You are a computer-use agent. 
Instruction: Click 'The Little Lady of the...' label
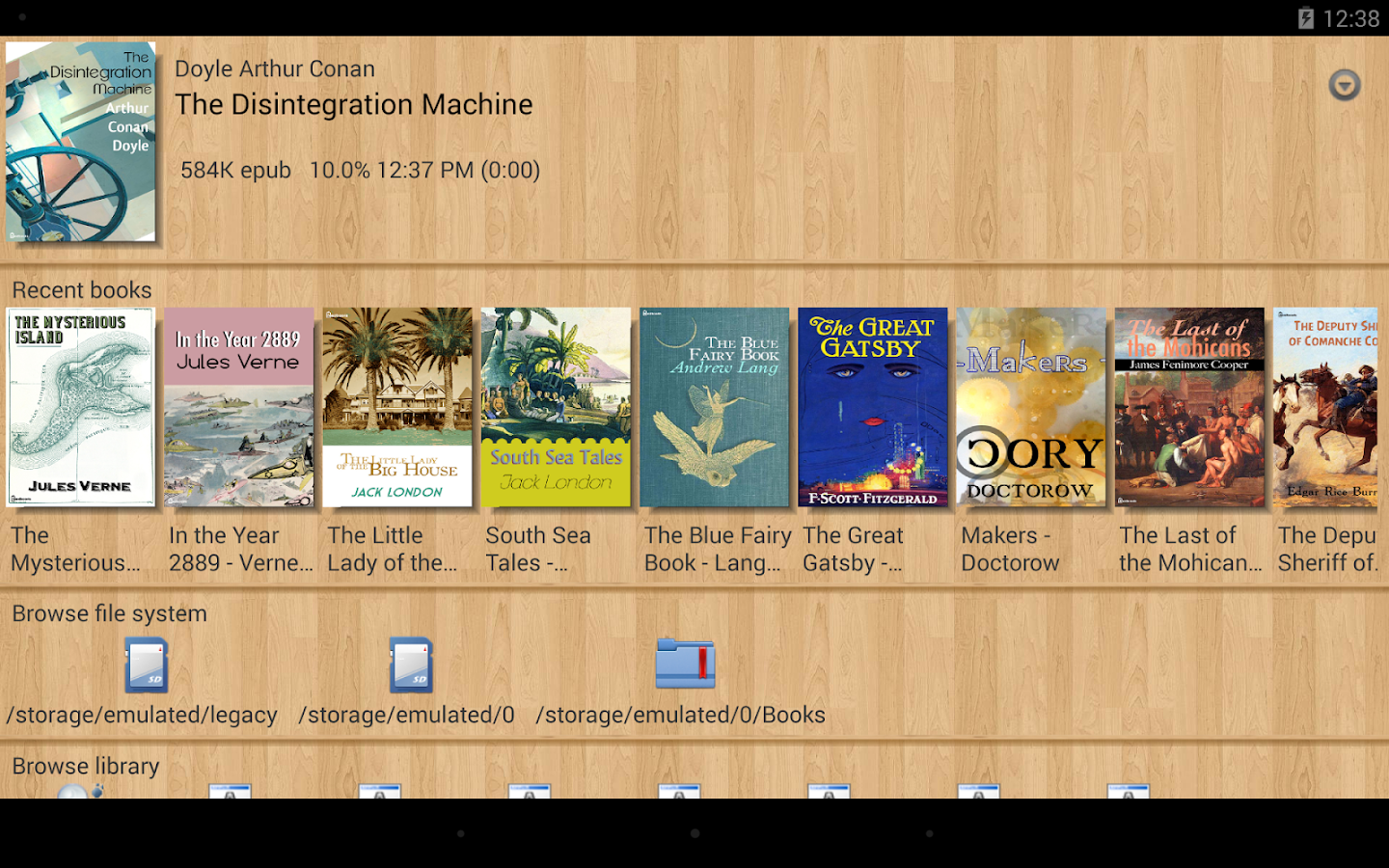[393, 549]
